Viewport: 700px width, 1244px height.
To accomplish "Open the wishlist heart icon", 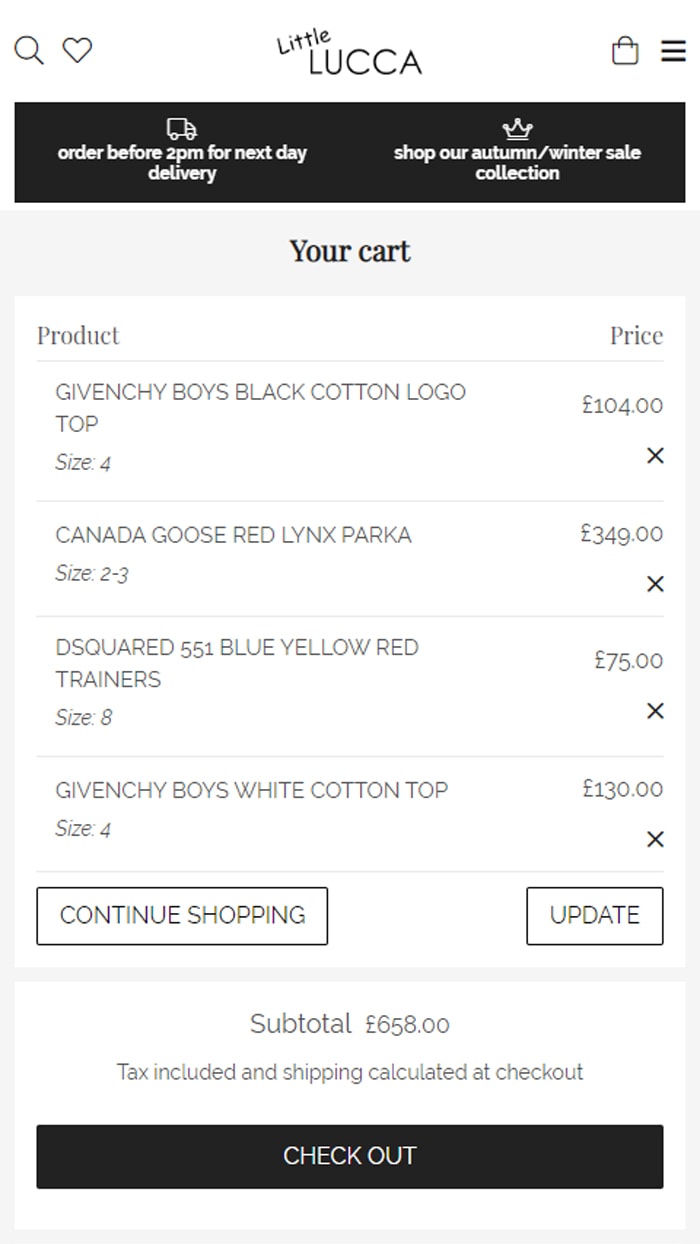I will click(77, 50).
